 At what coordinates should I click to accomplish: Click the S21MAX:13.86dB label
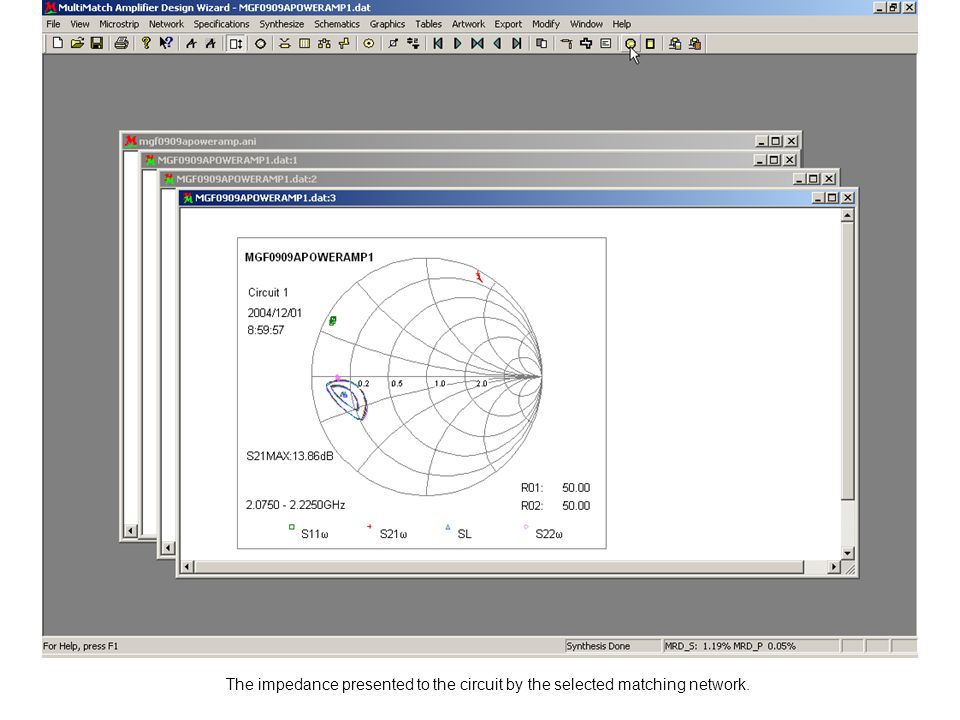coord(290,456)
